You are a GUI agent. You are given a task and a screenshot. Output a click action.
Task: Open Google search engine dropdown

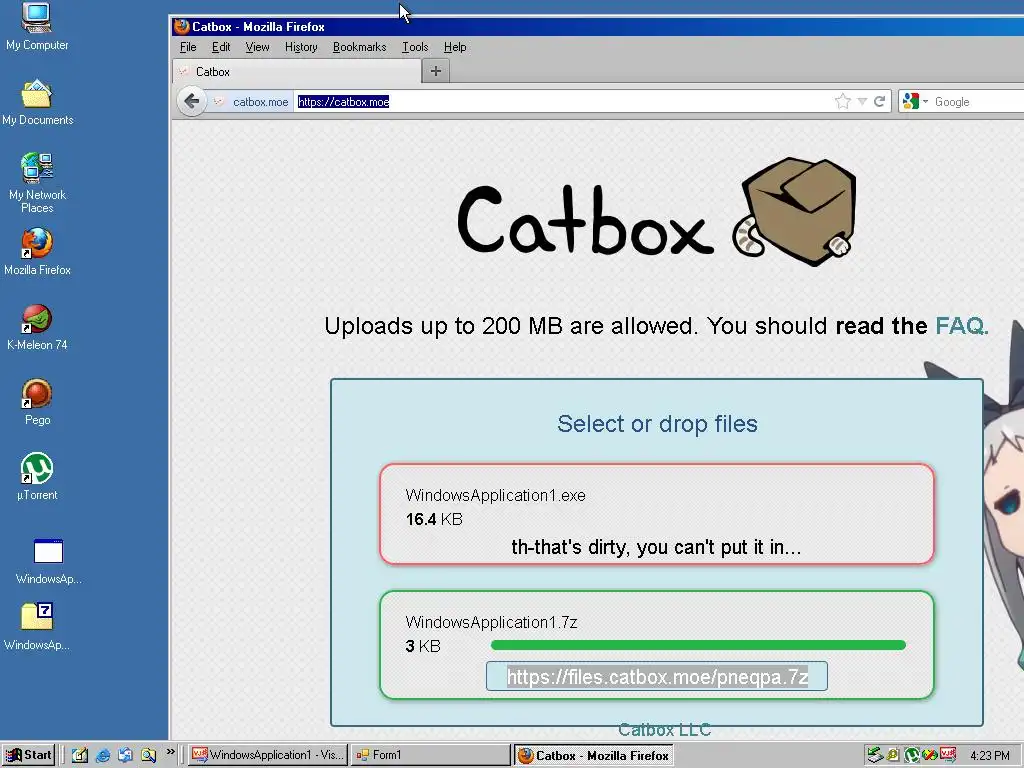[x=915, y=101]
